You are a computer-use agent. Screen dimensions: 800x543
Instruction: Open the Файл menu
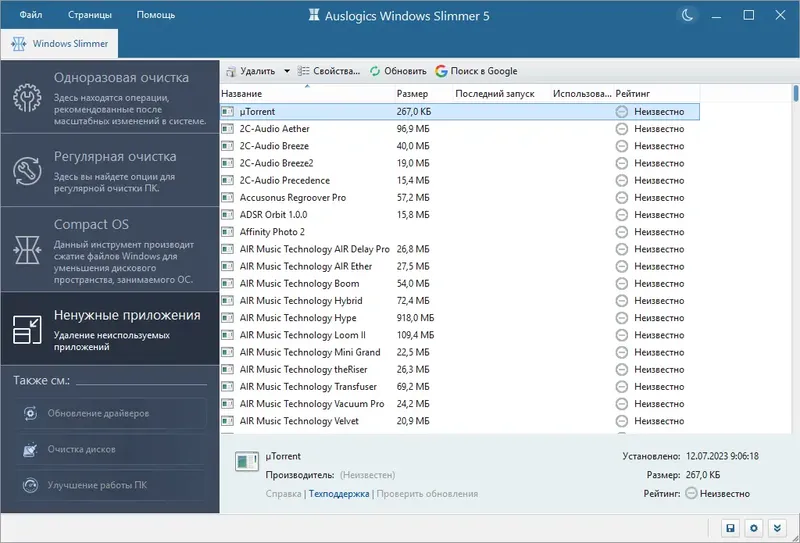(x=30, y=15)
